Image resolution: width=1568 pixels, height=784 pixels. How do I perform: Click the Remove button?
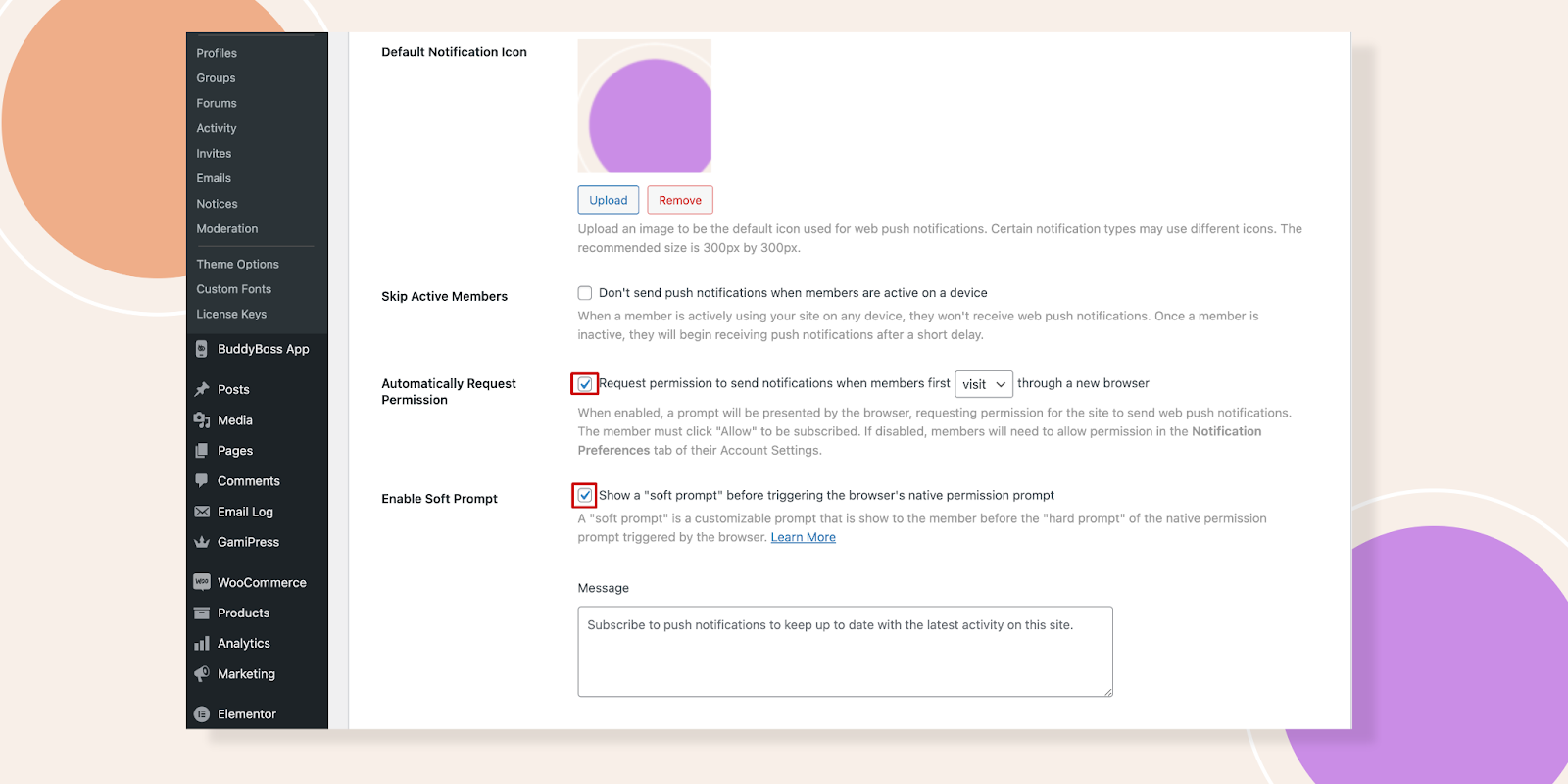(x=680, y=200)
